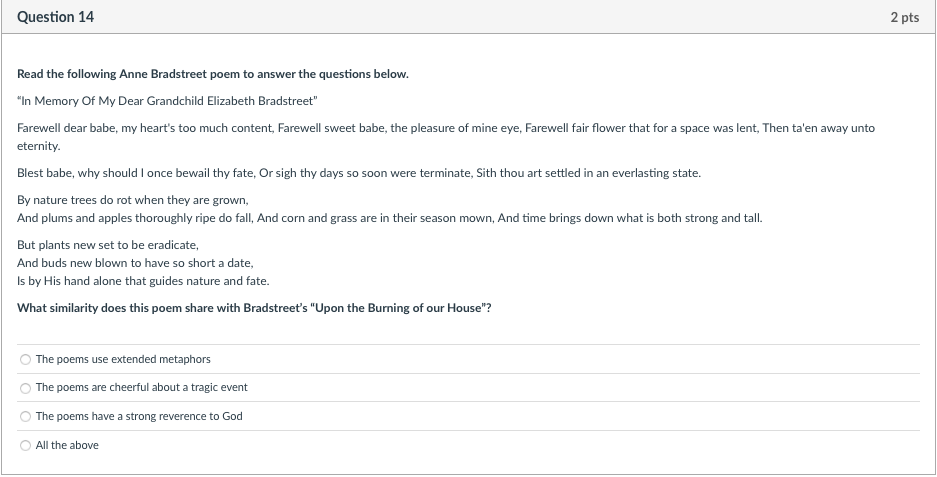
Task: Select the 'The poems use extended metaphors' radio circle
Action: point(25,359)
